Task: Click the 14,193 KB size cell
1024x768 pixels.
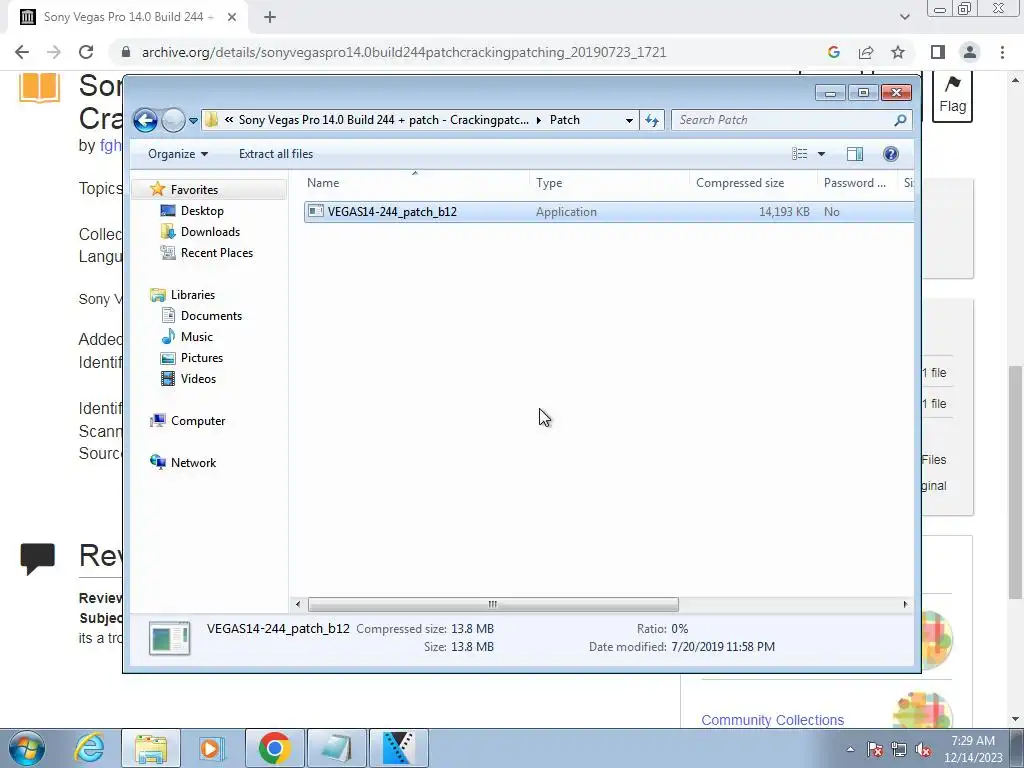Action: (784, 212)
